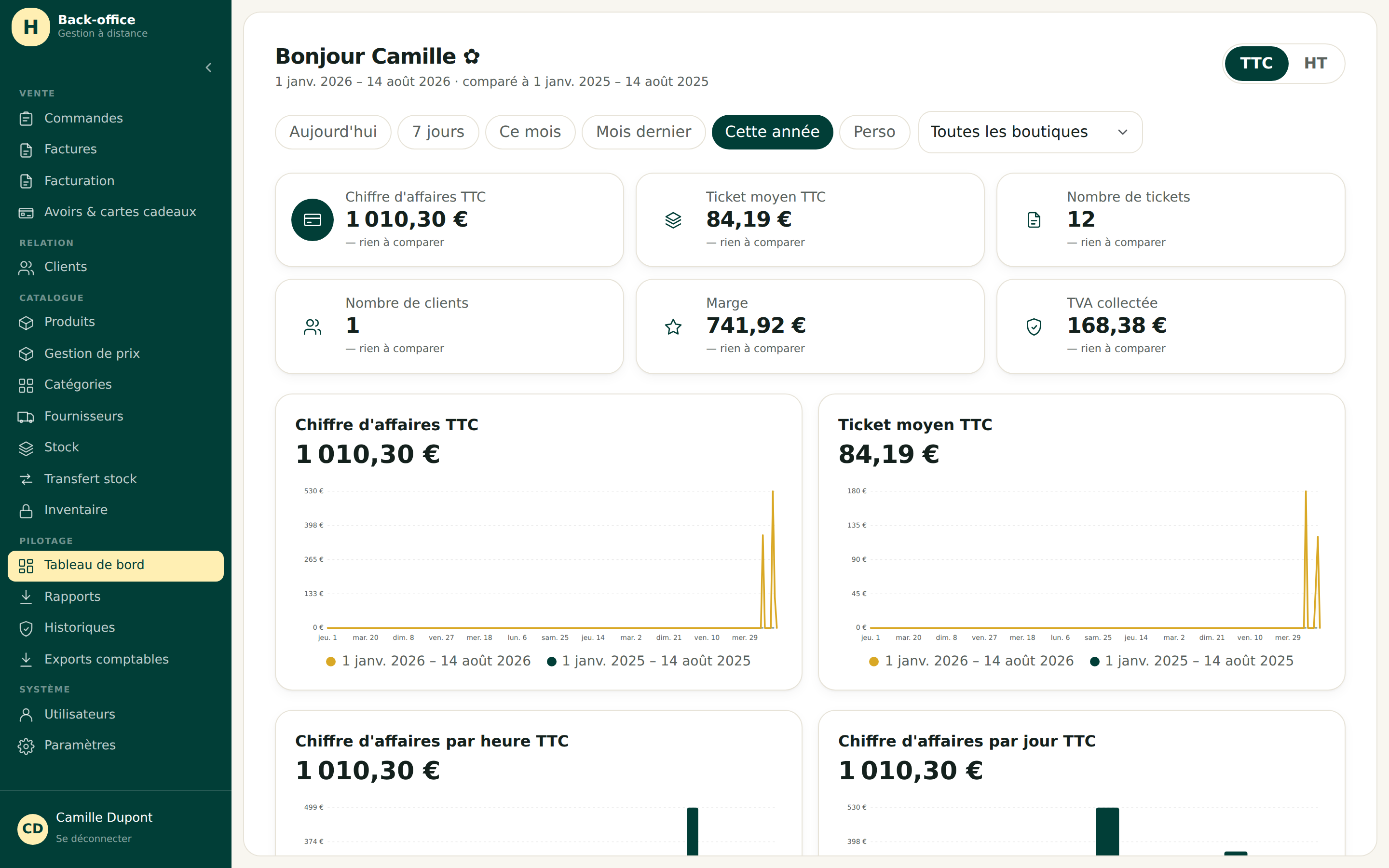This screenshot has width=1389, height=868.
Task: Click the Fournisseurs truck icon
Action: tap(26, 417)
